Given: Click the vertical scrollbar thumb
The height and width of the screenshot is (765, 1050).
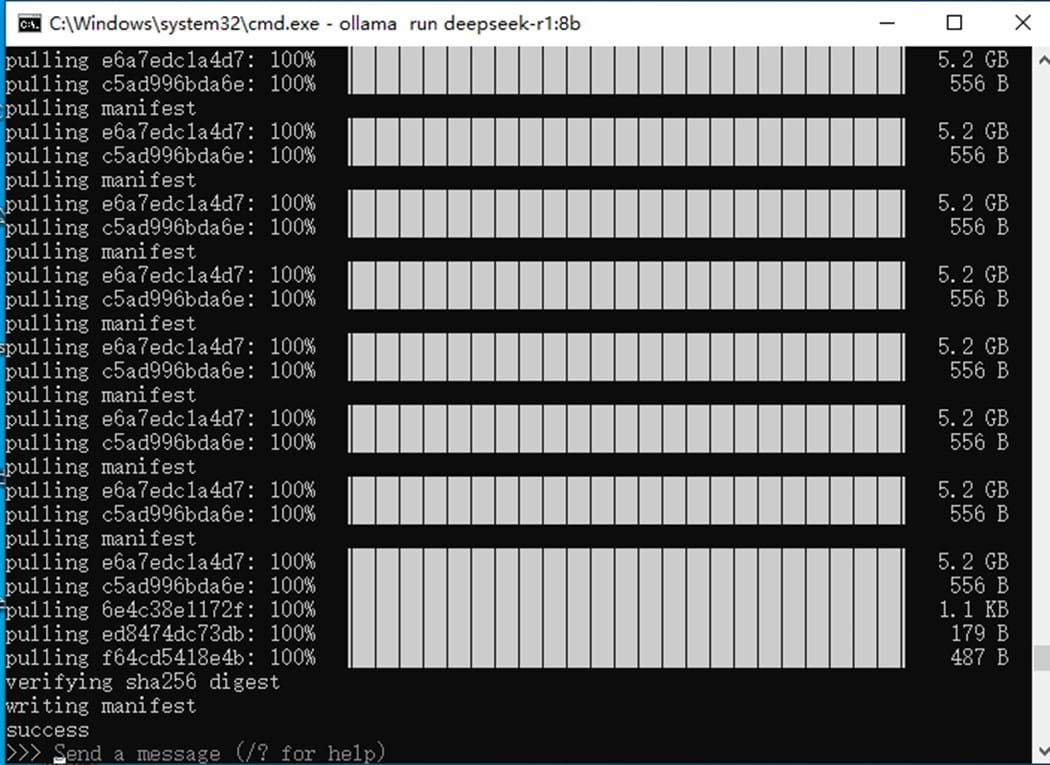Looking at the screenshot, I should pos(1041,658).
